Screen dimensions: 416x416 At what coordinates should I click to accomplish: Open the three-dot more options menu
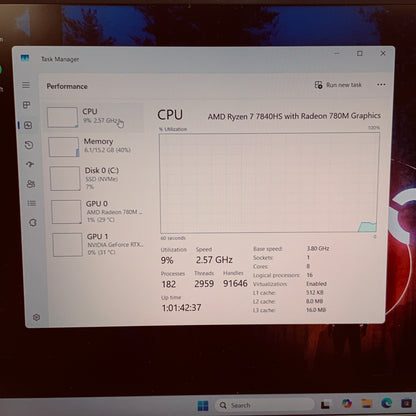point(381,85)
